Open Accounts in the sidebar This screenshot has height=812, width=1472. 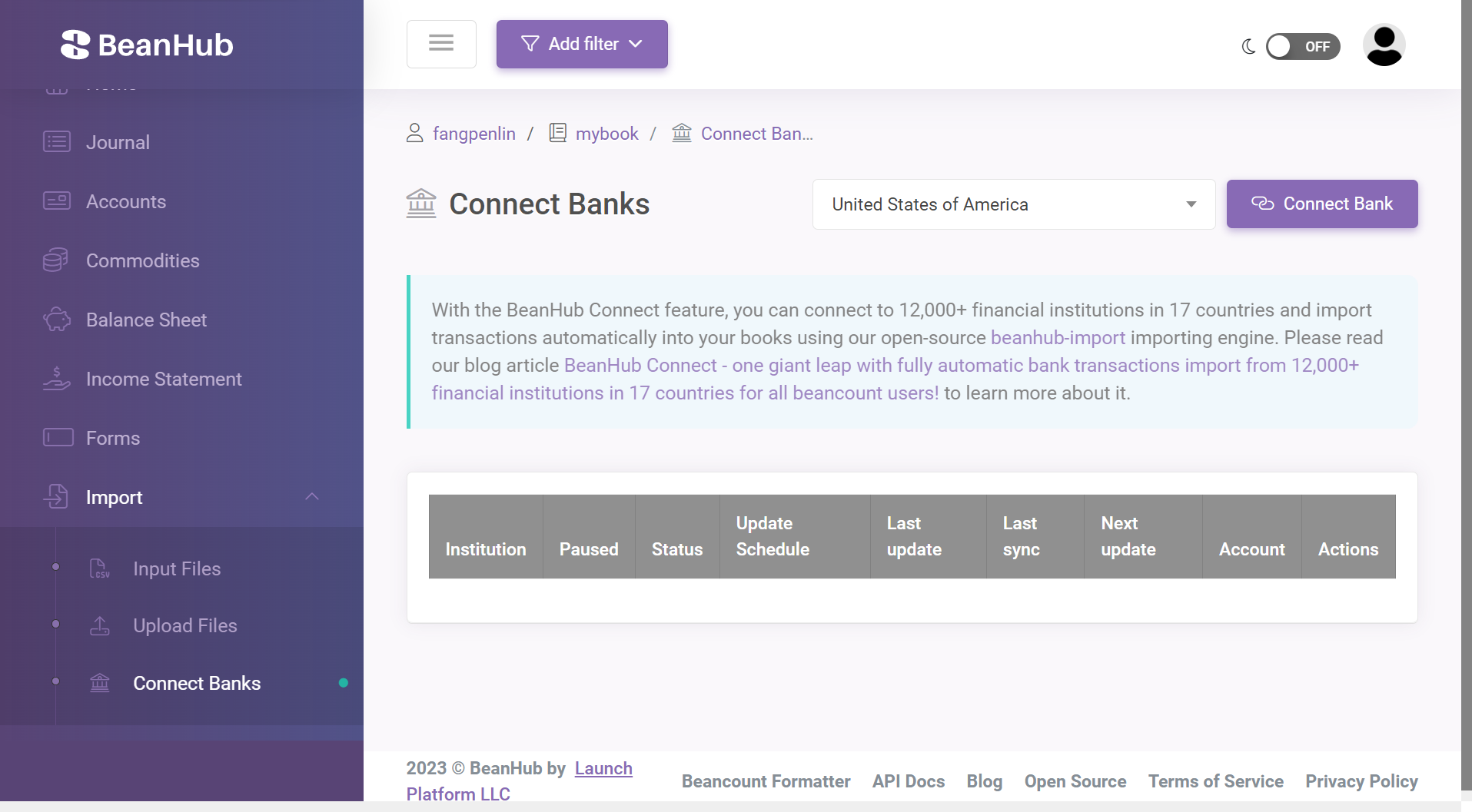point(126,201)
